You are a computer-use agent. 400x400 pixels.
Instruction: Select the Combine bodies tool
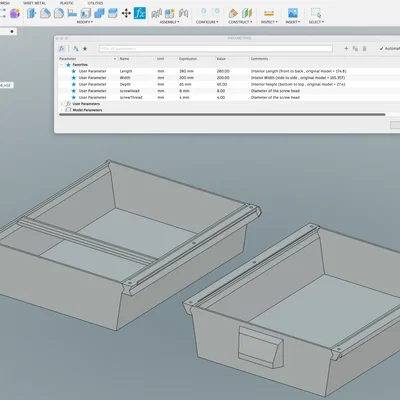(99, 13)
